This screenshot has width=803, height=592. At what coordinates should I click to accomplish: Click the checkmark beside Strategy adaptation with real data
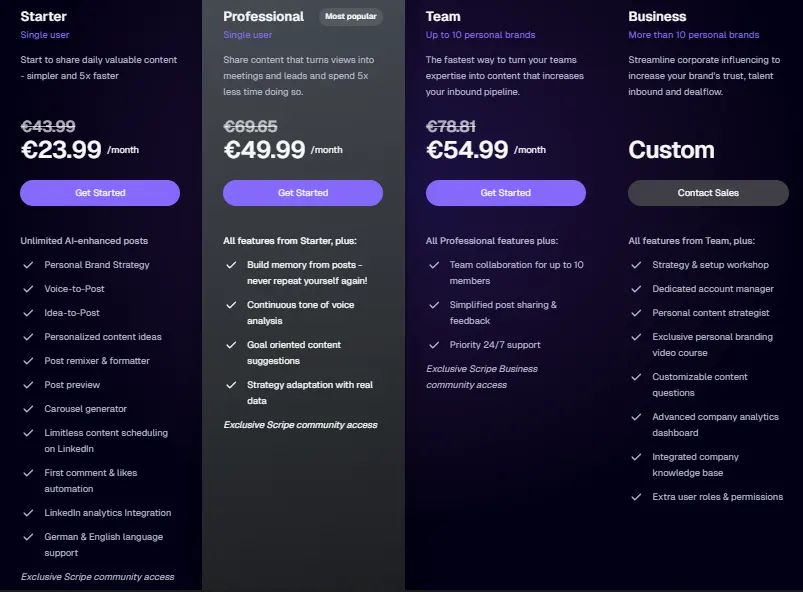coord(233,385)
